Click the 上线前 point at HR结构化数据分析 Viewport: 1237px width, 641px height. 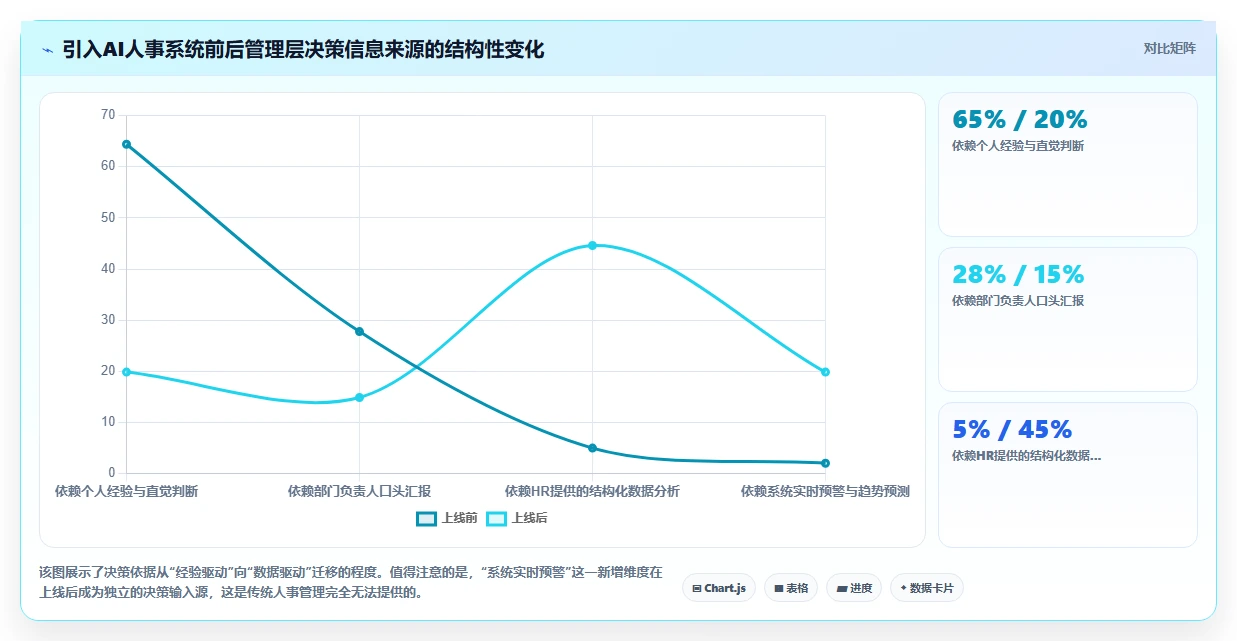[592, 448]
